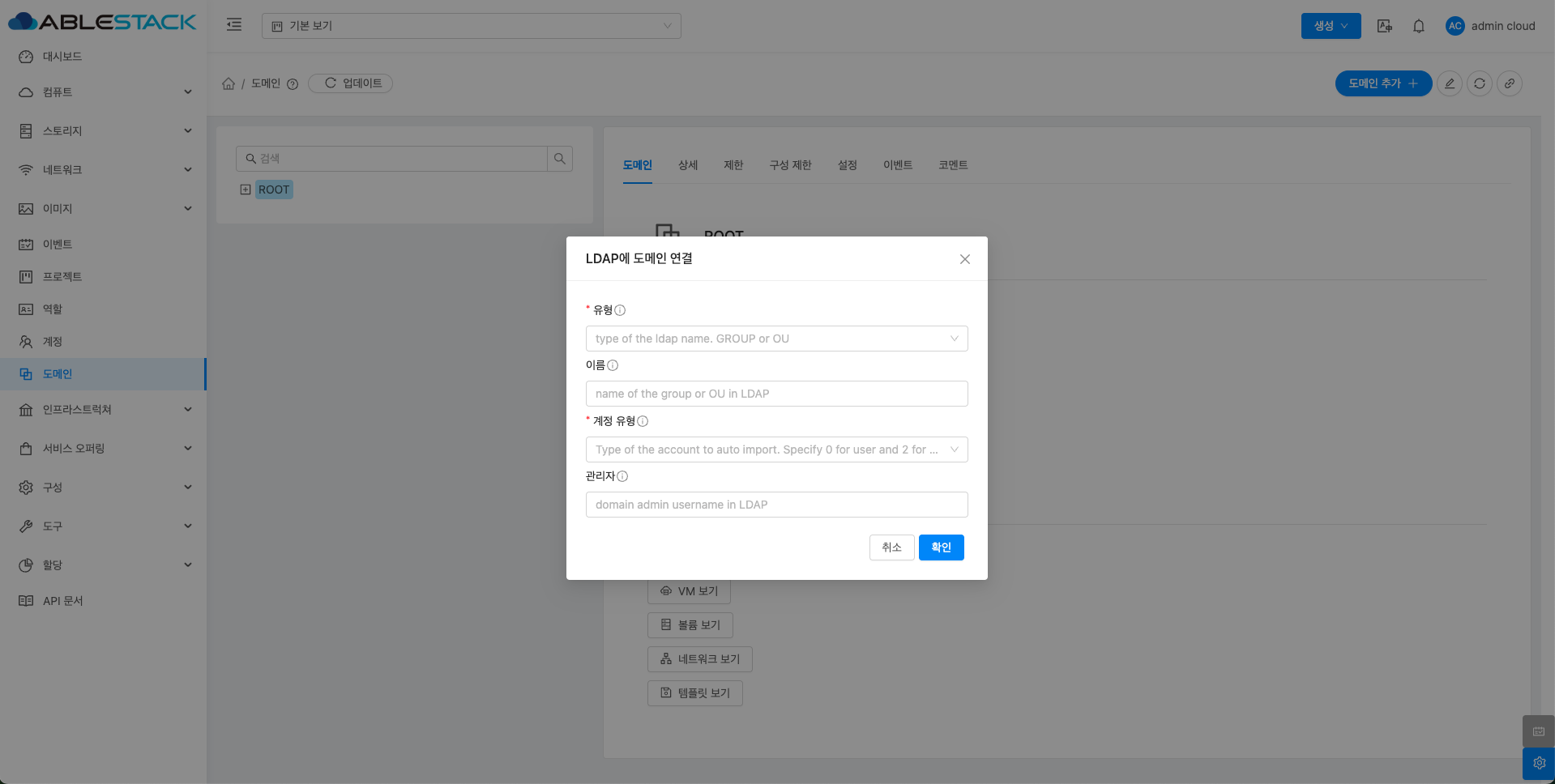This screenshot has width=1555, height=784.
Task: Open 이벤트 in the sidebar
Action: pyautogui.click(x=103, y=245)
